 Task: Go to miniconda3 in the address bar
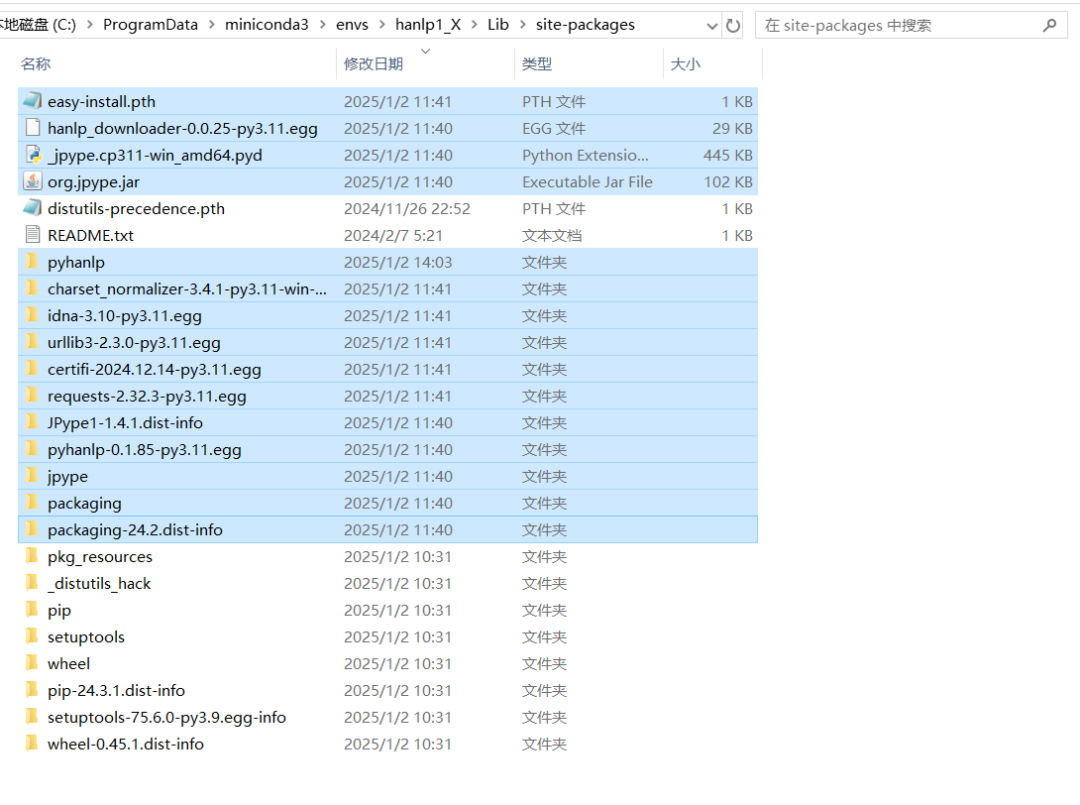267,25
